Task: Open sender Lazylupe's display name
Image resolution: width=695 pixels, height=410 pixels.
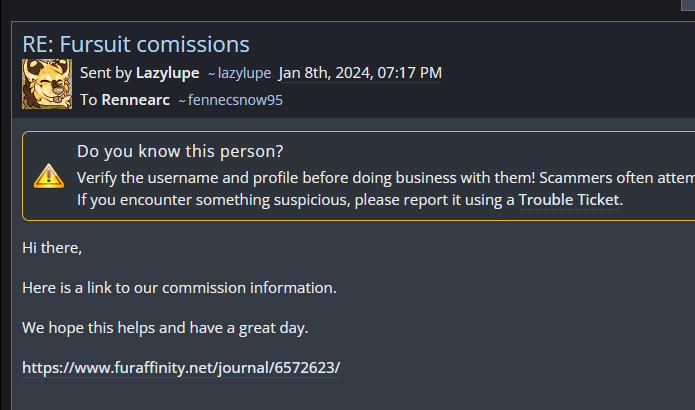Action: (x=167, y=73)
